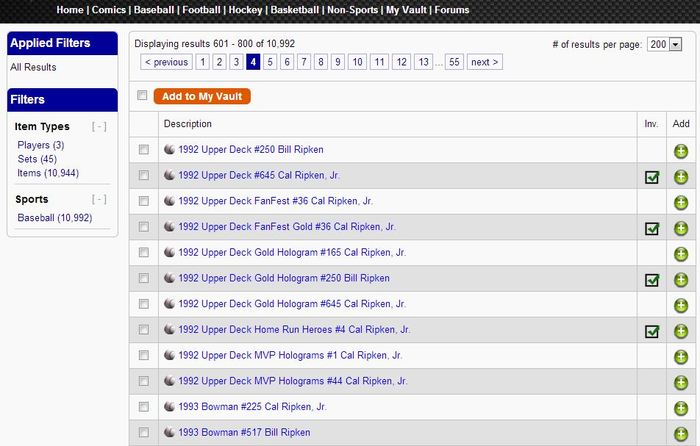Jump to results page 55

pos(454,62)
